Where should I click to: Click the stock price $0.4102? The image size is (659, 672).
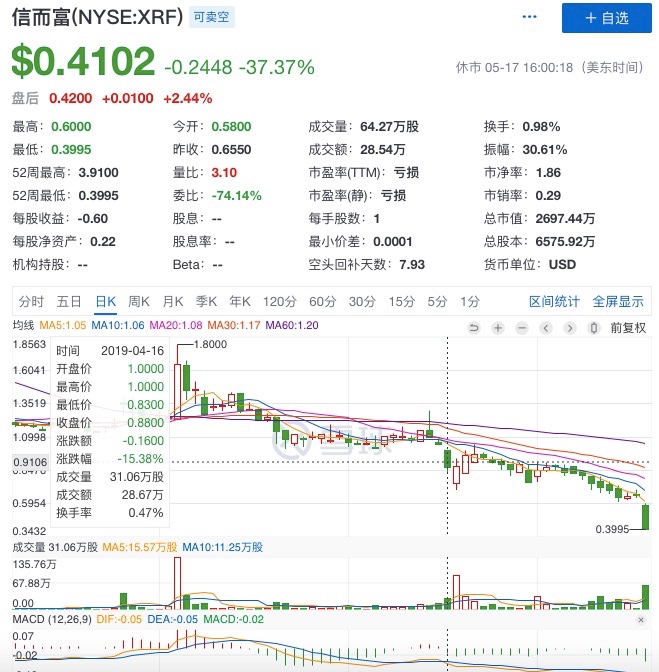pos(83,61)
